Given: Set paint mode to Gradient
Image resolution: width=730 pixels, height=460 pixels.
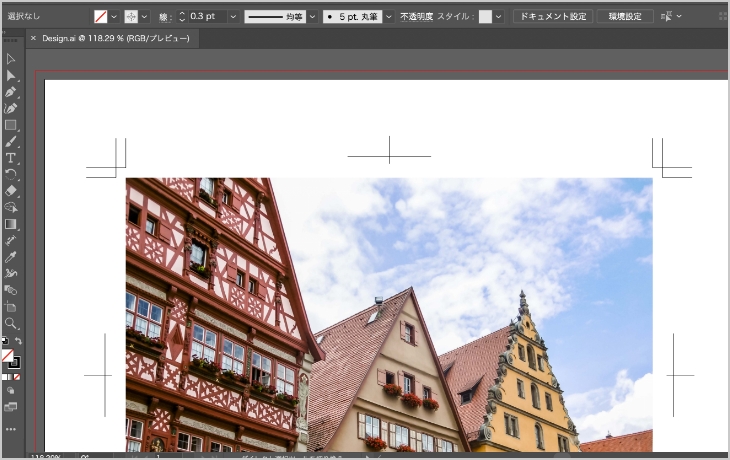Looking at the screenshot, I should point(11,377).
